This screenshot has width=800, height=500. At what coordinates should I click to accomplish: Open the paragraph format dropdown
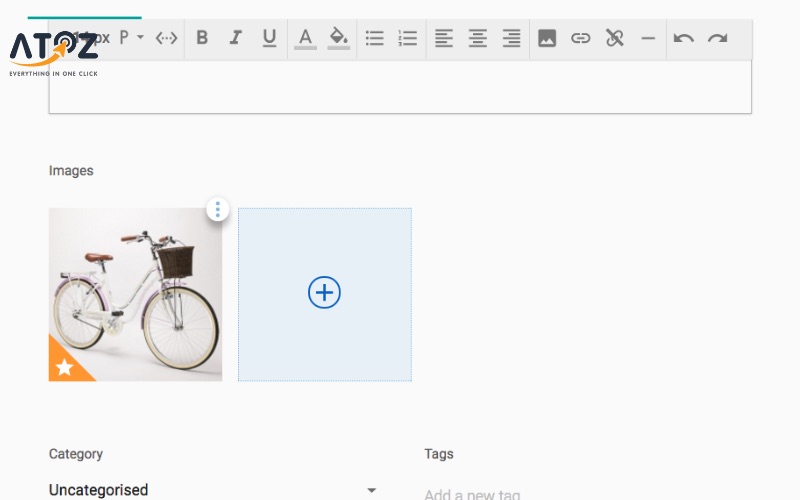[131, 37]
